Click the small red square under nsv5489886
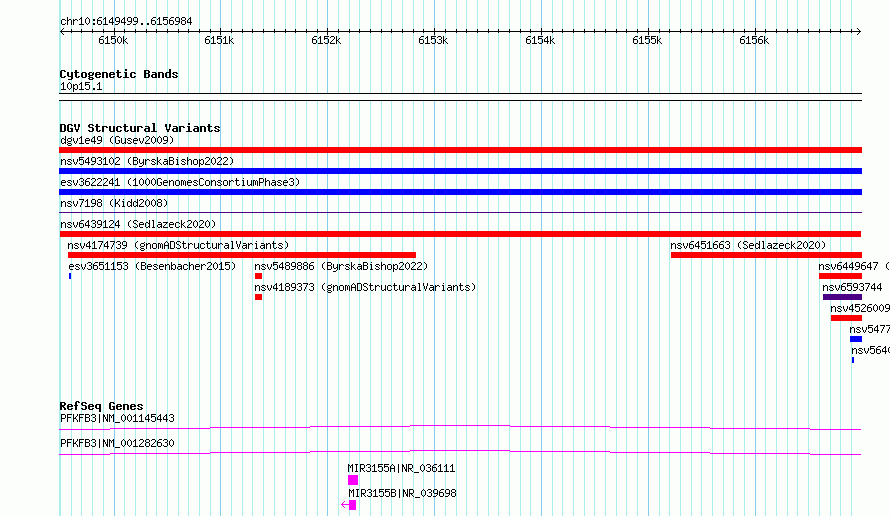This screenshot has height=516, width=890. (258, 276)
